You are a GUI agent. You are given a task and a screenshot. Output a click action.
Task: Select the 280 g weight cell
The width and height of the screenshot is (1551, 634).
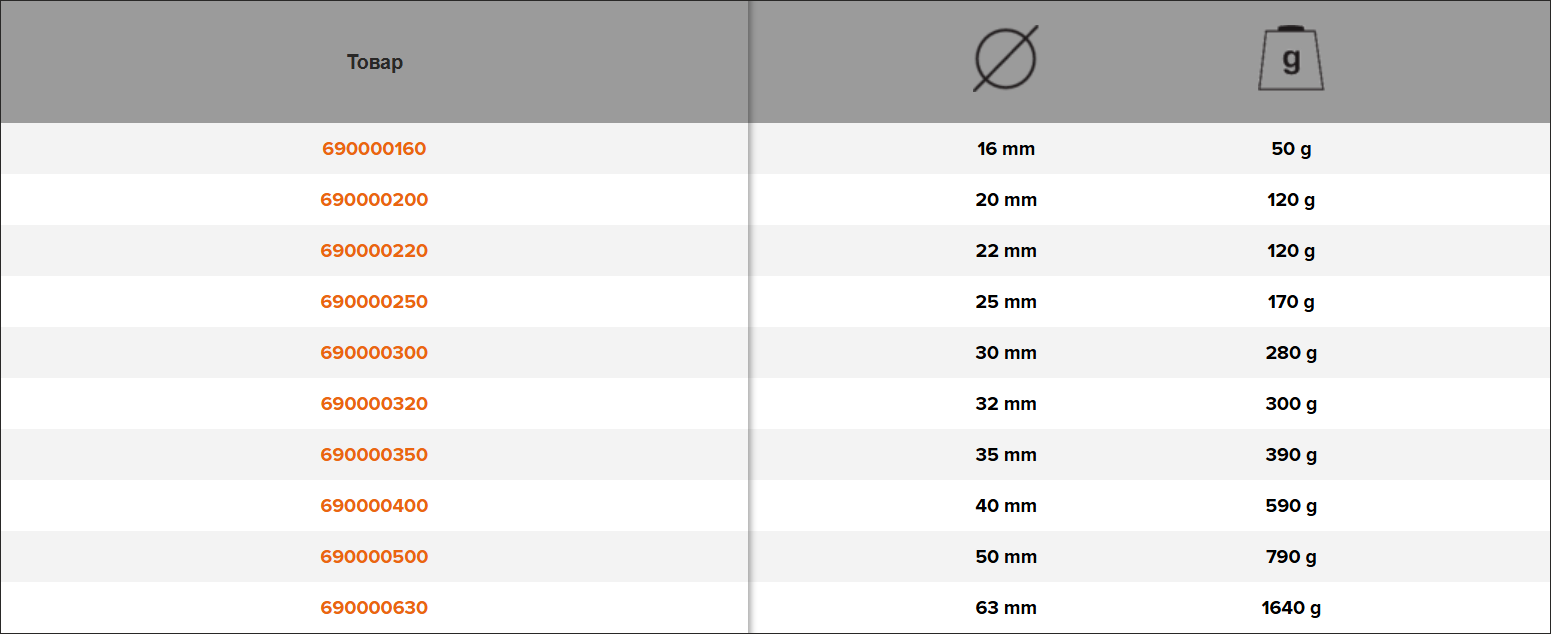[x=1291, y=353]
